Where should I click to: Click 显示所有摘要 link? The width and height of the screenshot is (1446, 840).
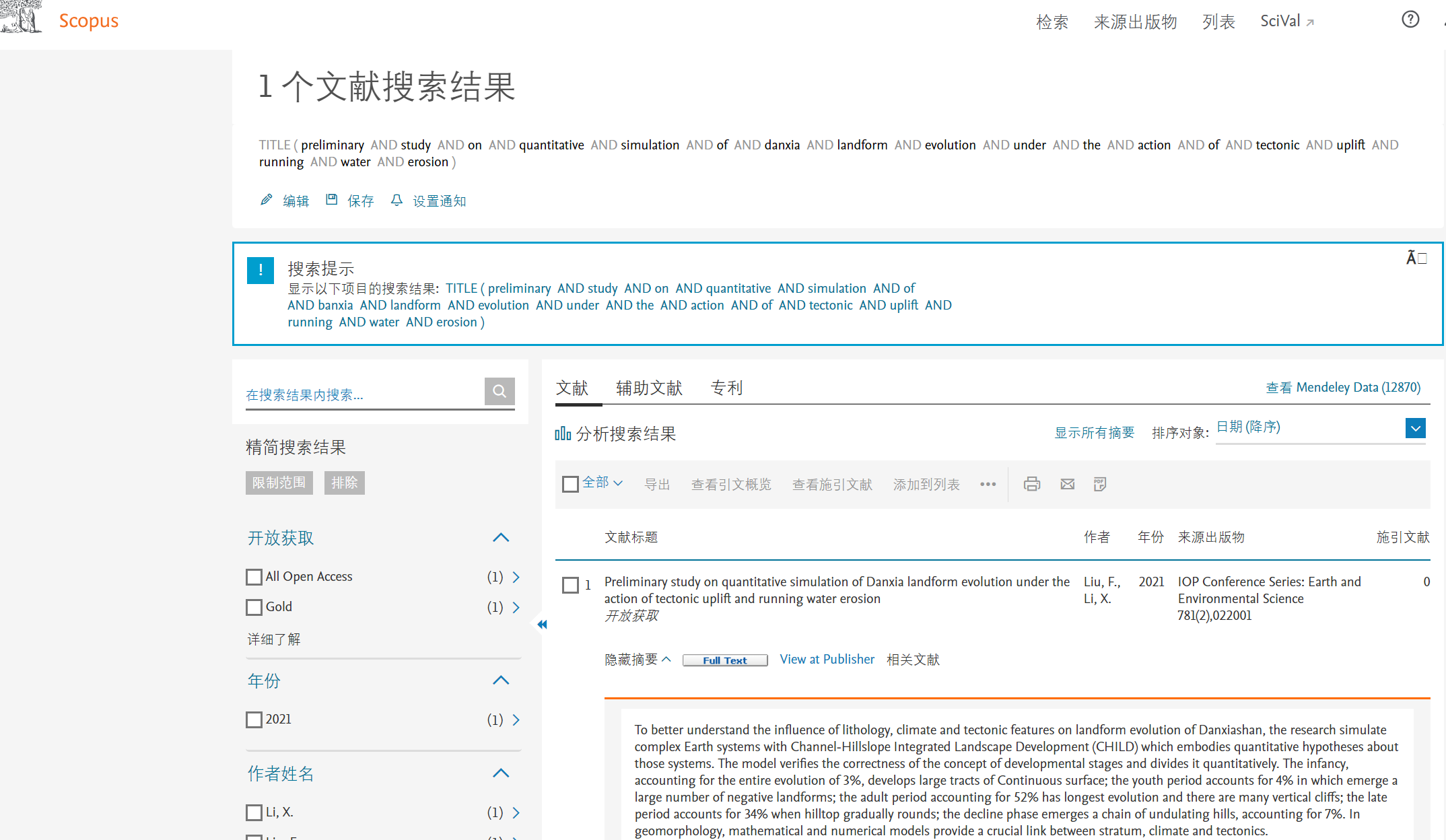[1094, 432]
